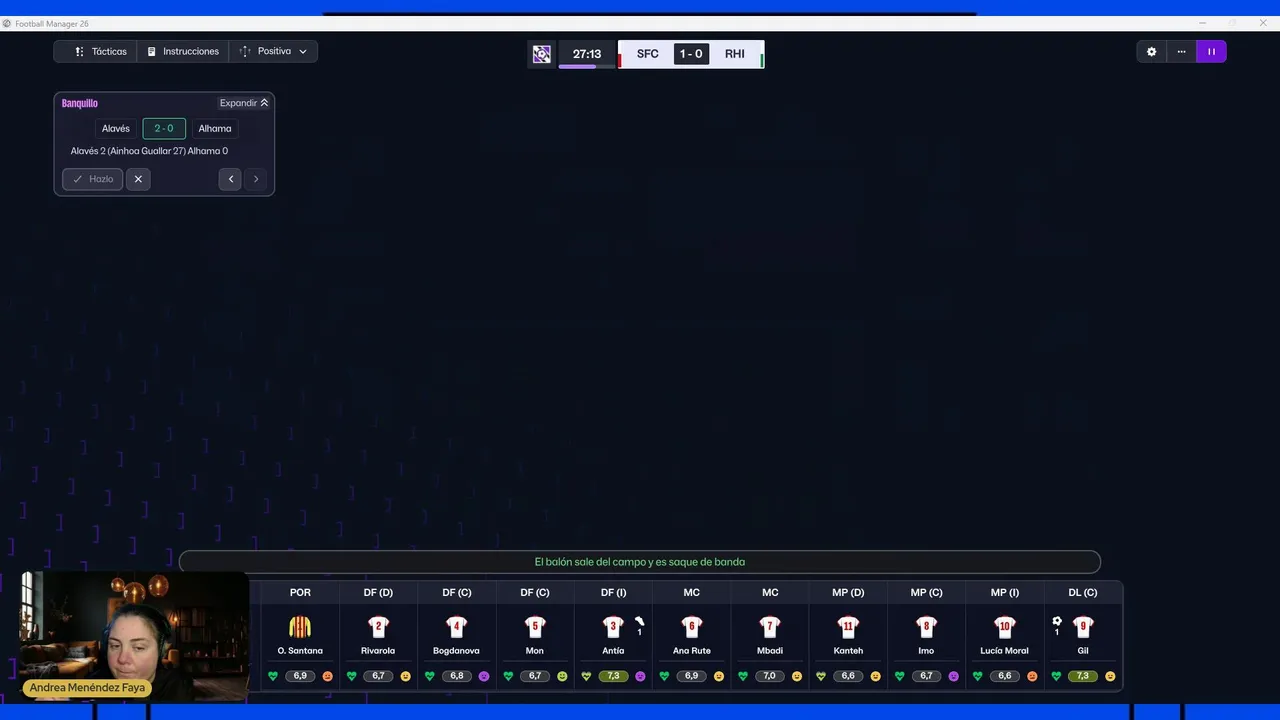Click the 1 - 0 scoreline in scoreboard
1280x720 pixels.
pyautogui.click(x=691, y=54)
